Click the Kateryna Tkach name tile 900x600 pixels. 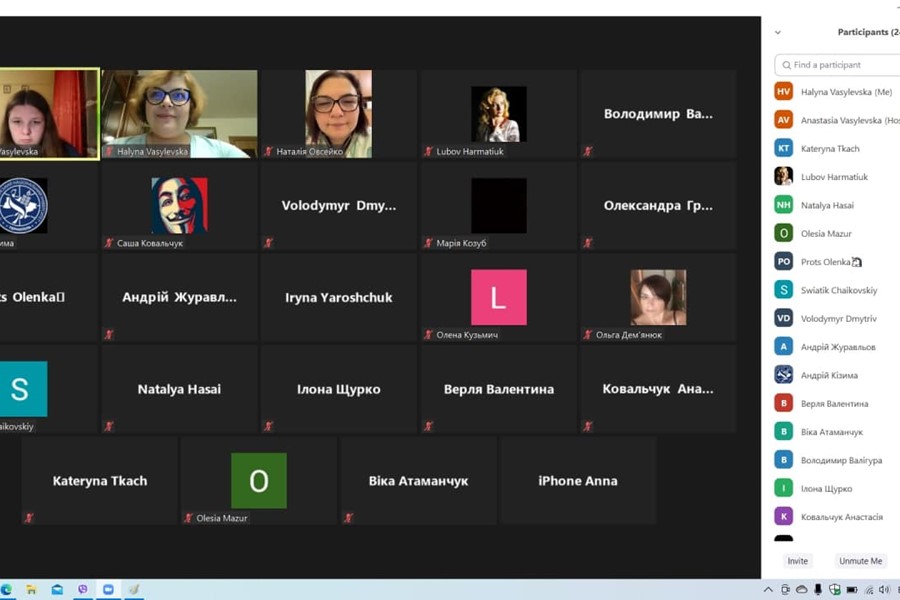point(99,481)
